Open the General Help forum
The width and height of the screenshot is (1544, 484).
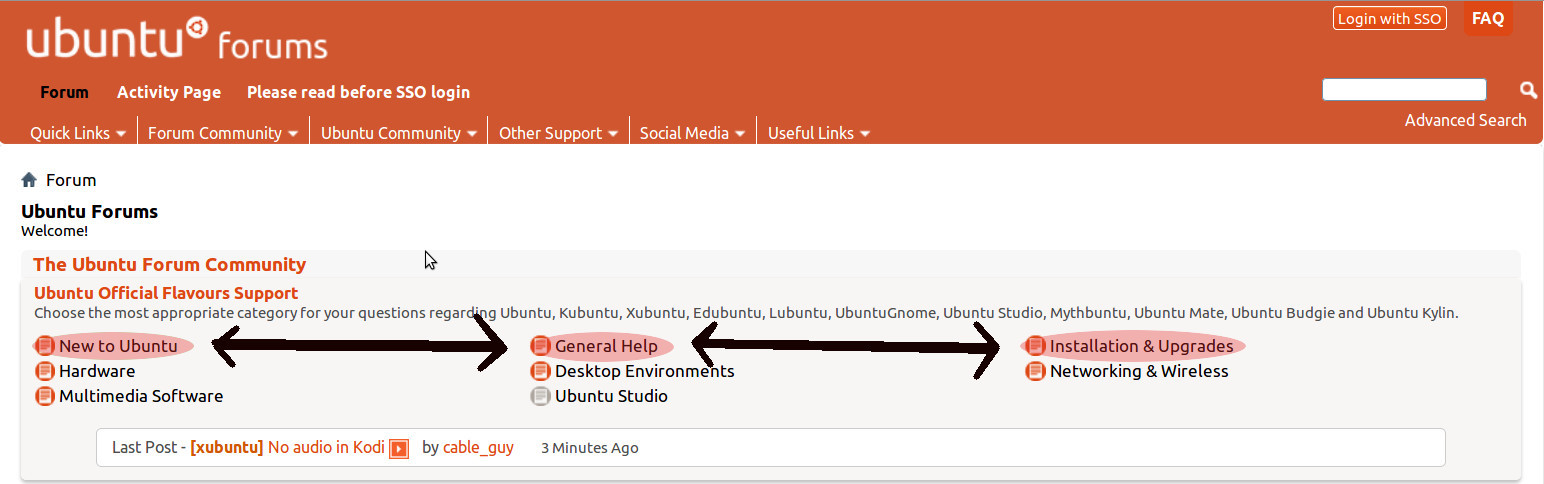pyautogui.click(x=606, y=346)
